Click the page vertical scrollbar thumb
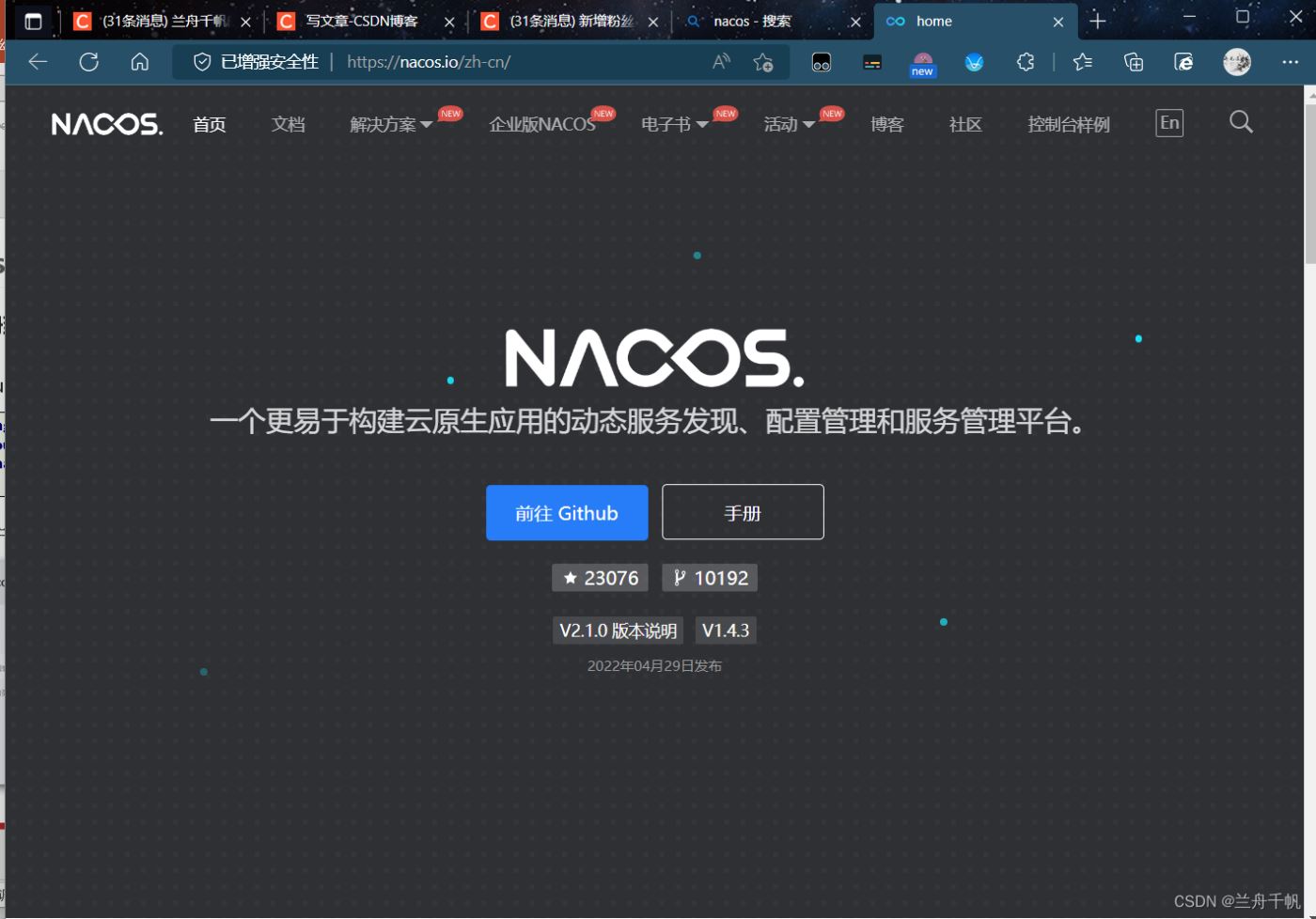The width and height of the screenshot is (1316, 919). tap(1309, 184)
